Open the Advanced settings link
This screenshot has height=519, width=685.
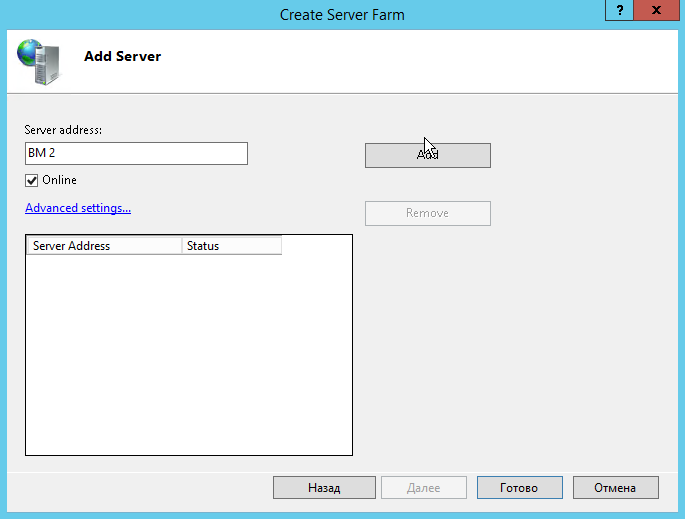[x=78, y=208]
